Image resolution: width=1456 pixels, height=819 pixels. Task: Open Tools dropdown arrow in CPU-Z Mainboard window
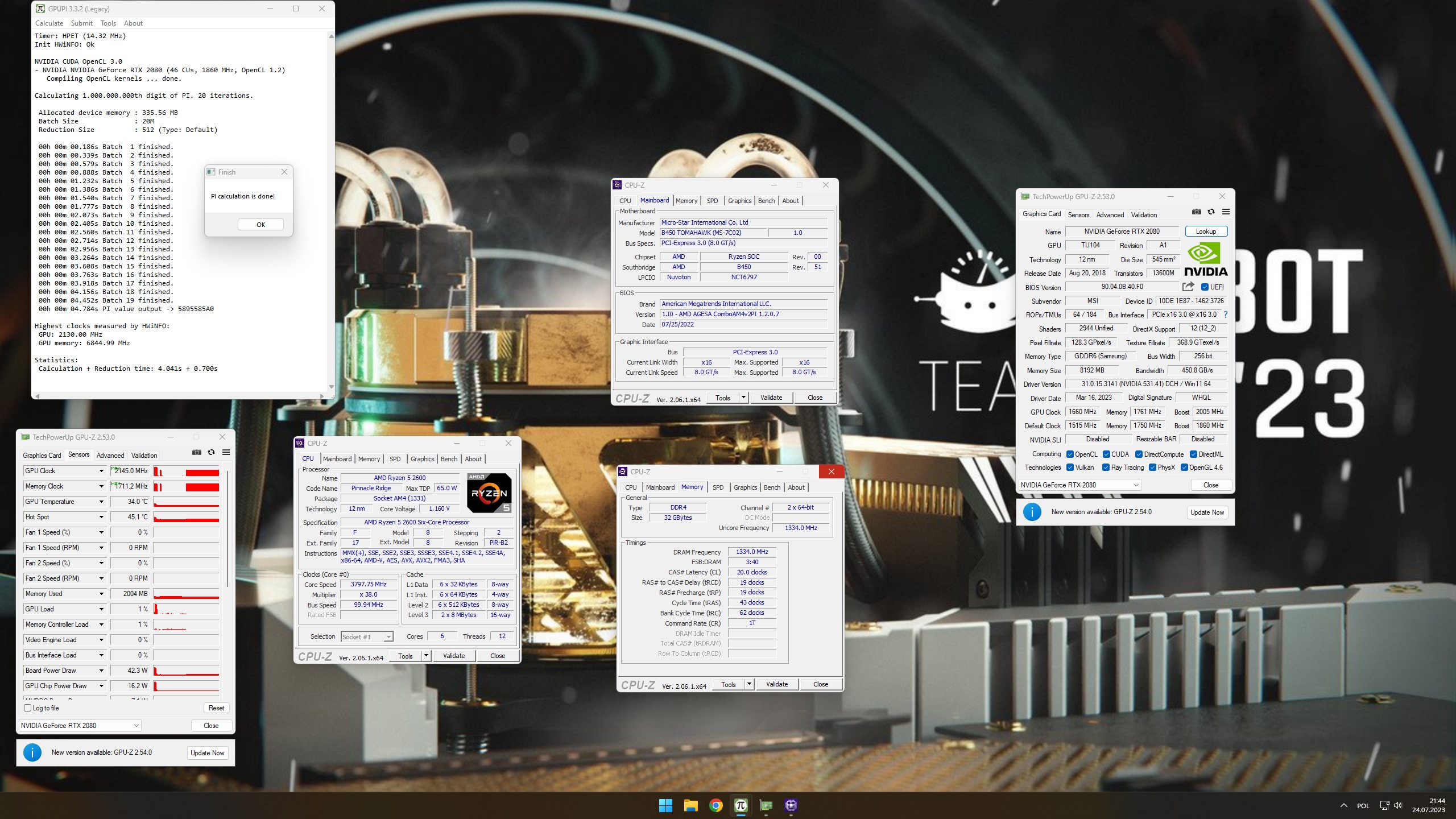pos(743,398)
